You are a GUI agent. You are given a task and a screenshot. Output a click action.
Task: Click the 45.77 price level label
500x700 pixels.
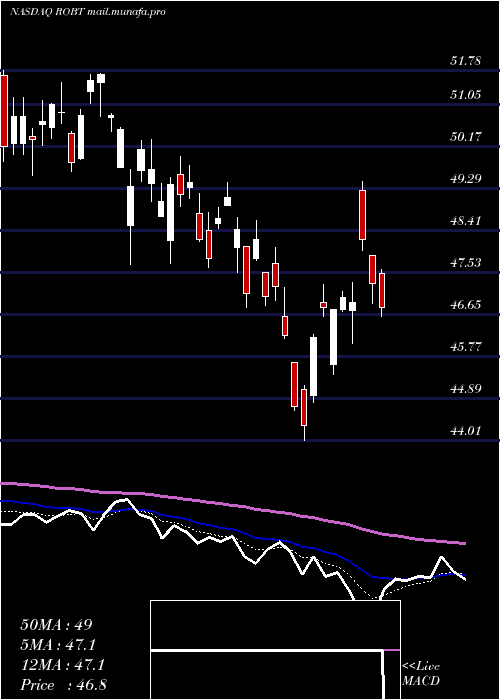[x=465, y=346]
